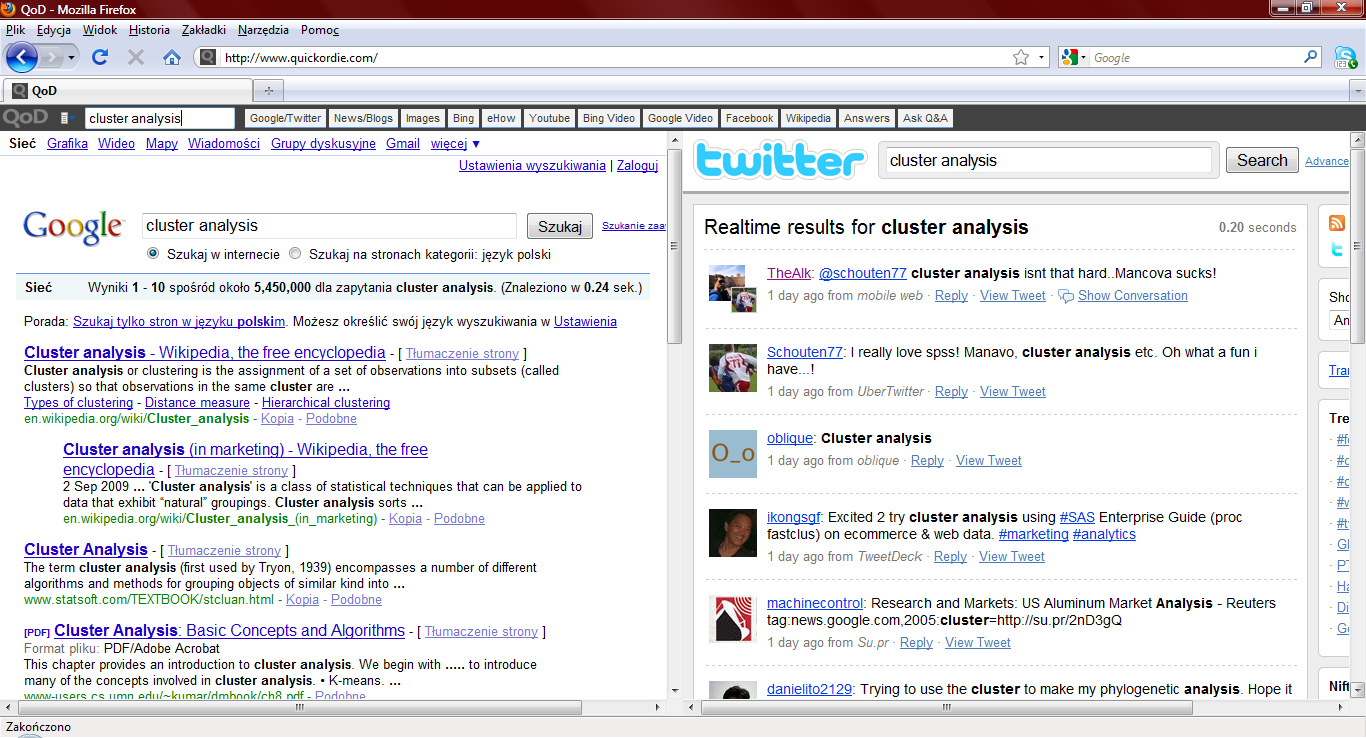Open the Widok menu
The height and width of the screenshot is (738, 1366).
pos(100,30)
